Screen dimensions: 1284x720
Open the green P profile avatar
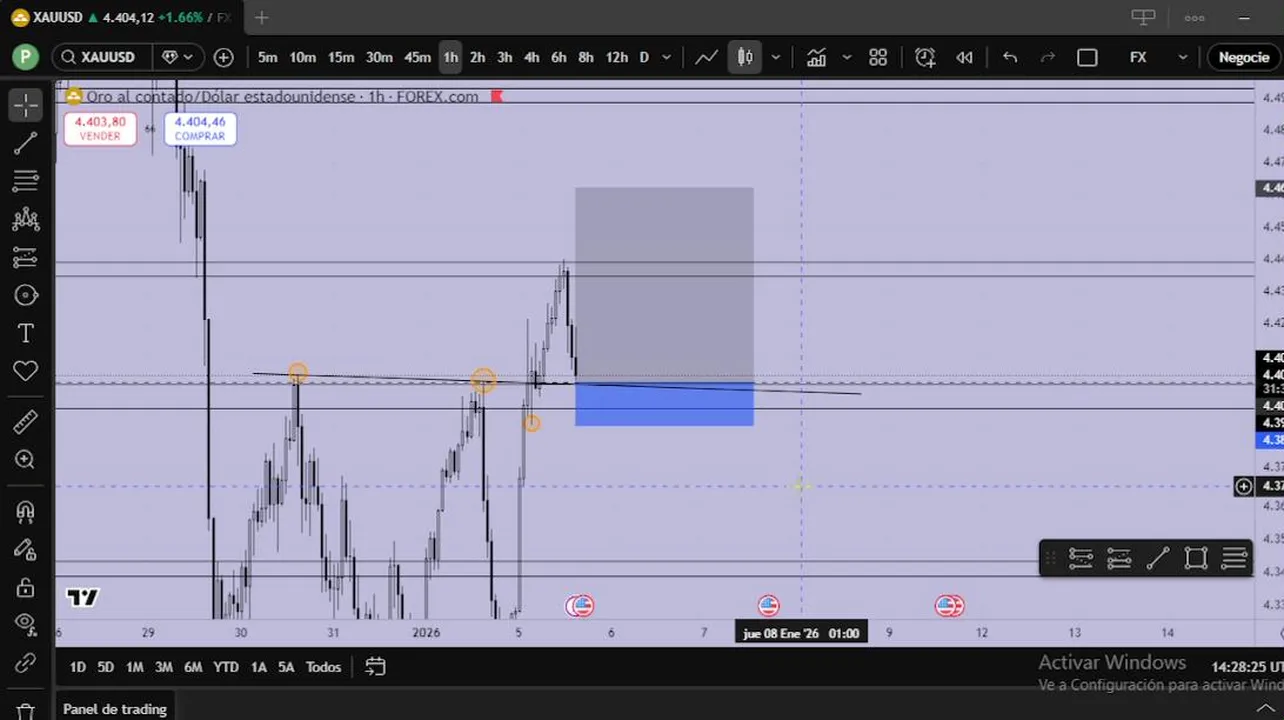tap(25, 57)
